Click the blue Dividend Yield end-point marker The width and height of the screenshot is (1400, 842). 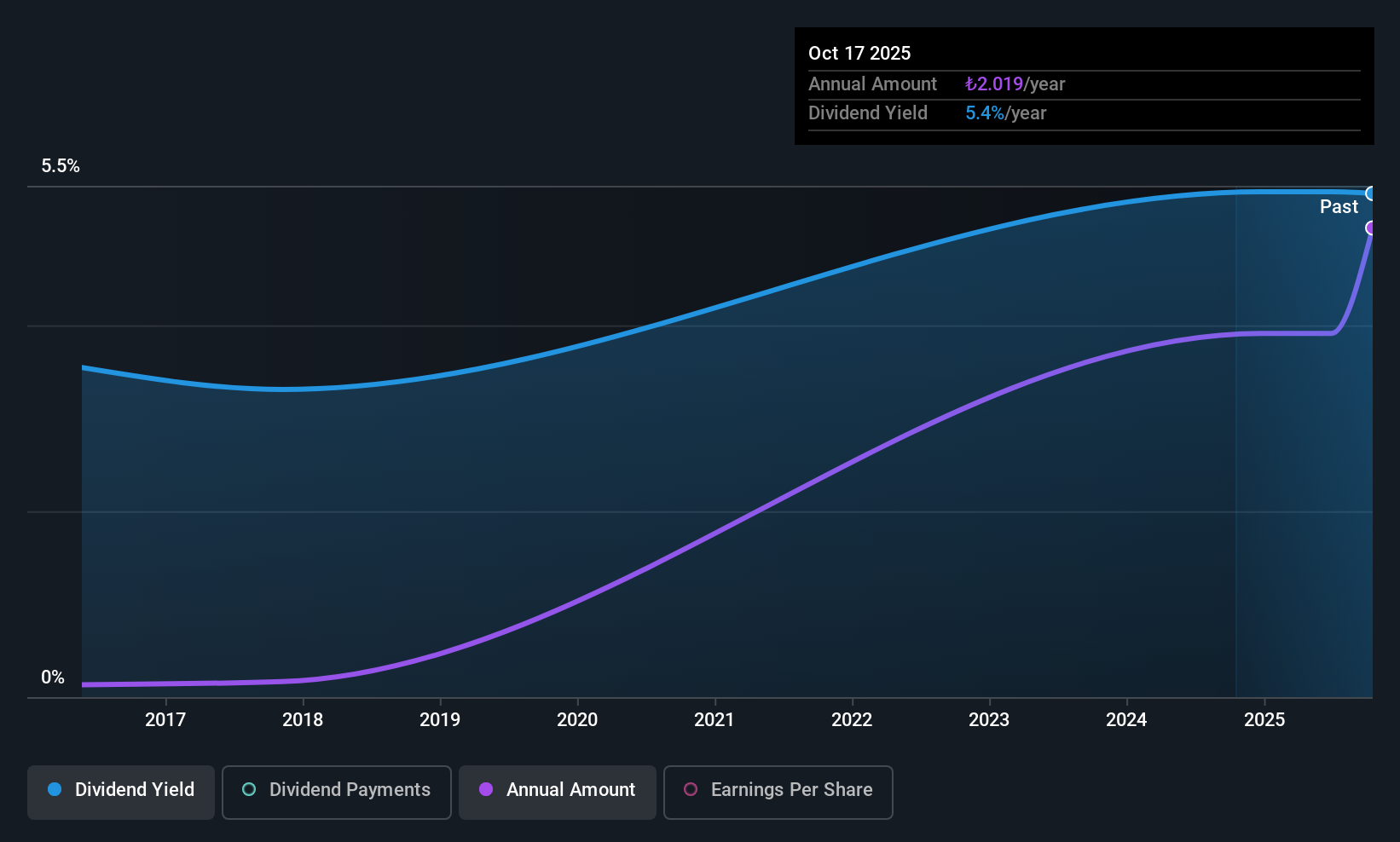click(1370, 193)
